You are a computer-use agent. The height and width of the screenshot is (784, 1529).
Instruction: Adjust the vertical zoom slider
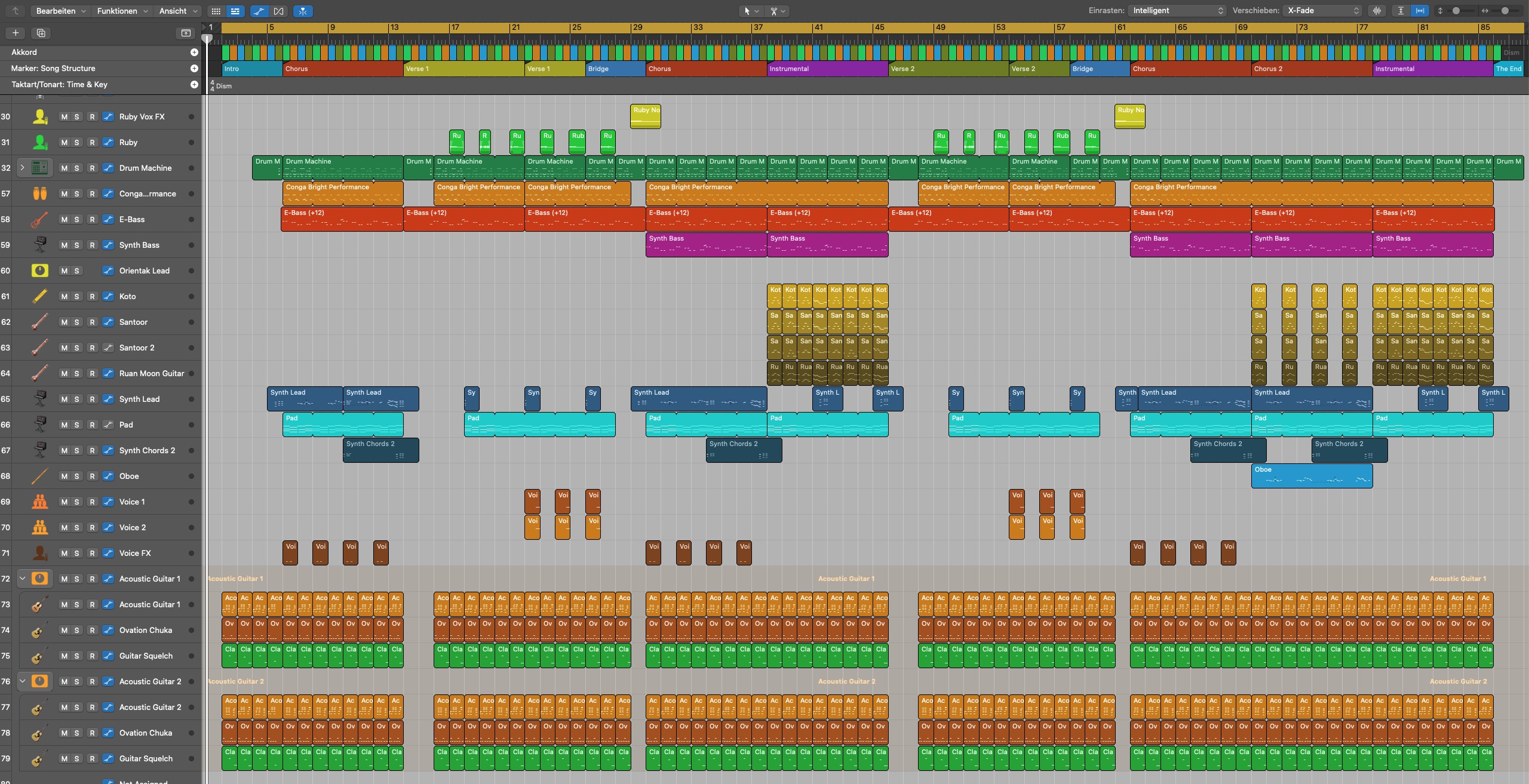pyautogui.click(x=1456, y=11)
